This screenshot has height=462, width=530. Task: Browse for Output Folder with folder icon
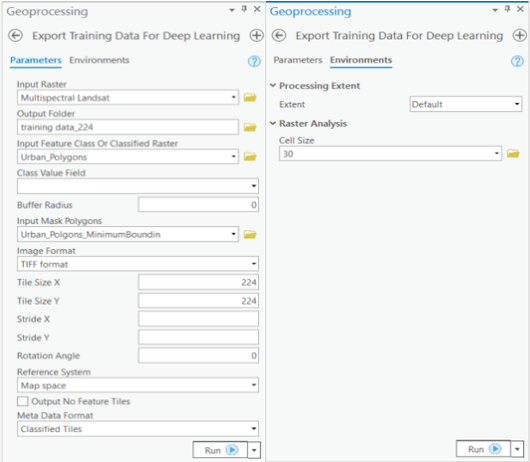click(x=250, y=127)
